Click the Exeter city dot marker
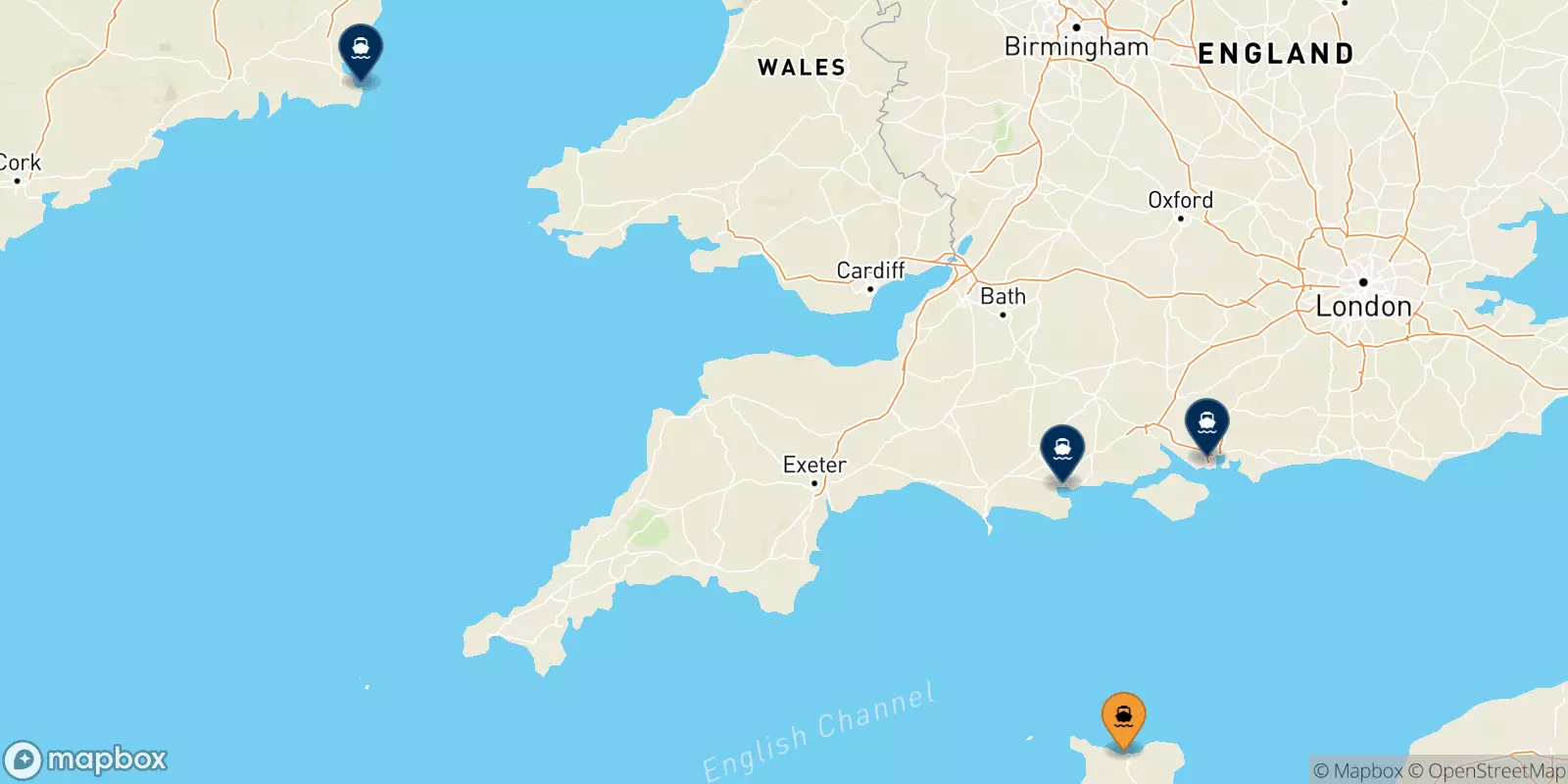This screenshot has height=784, width=1568. 814,483
